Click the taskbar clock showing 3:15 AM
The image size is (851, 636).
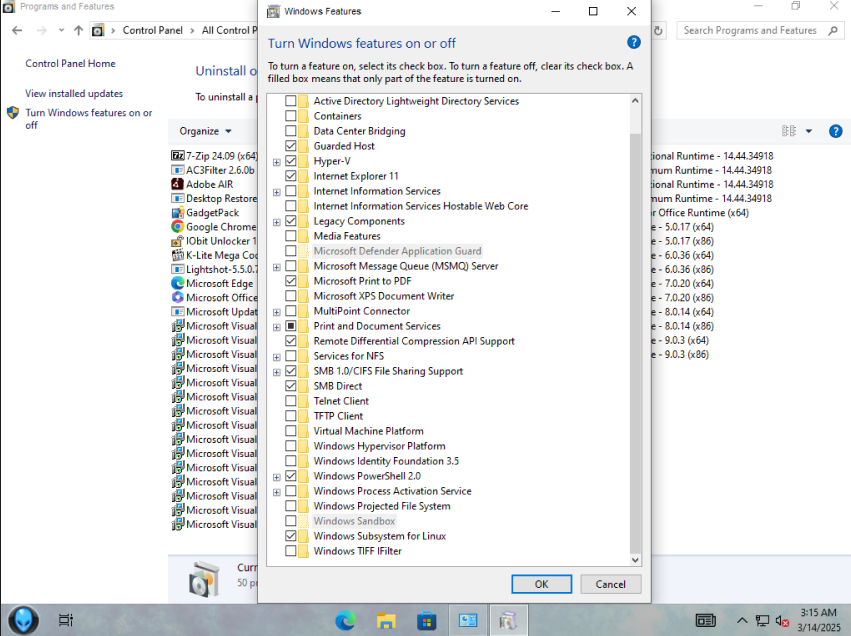pyautogui.click(x=818, y=620)
